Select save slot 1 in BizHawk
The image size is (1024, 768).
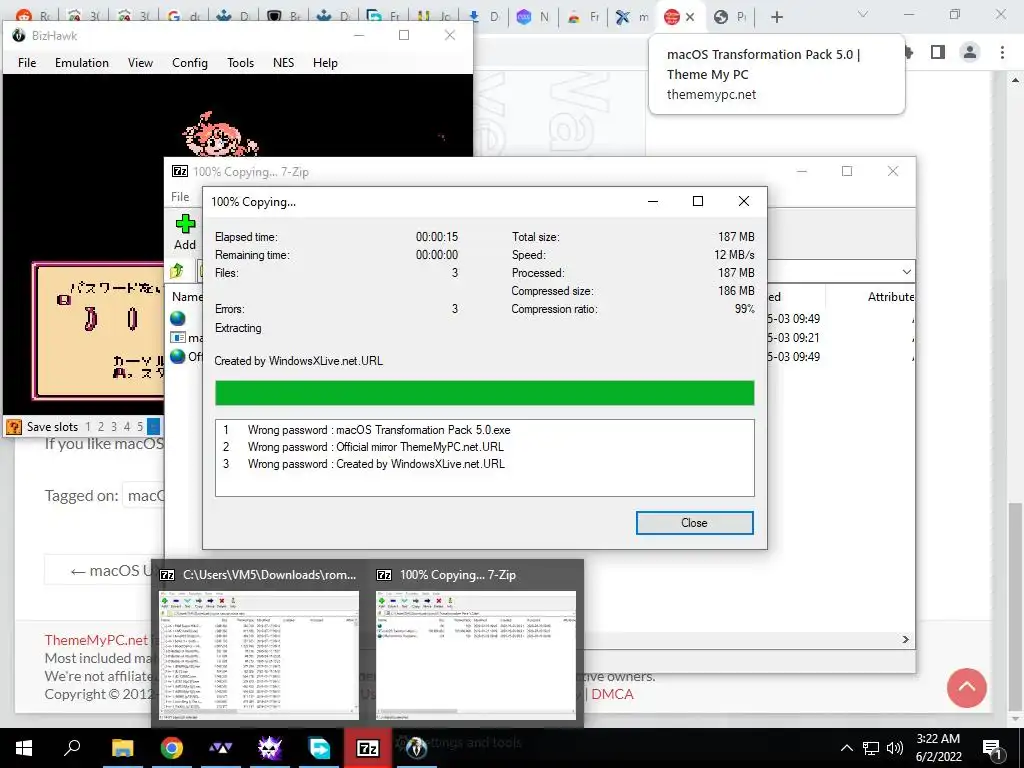click(x=88, y=427)
